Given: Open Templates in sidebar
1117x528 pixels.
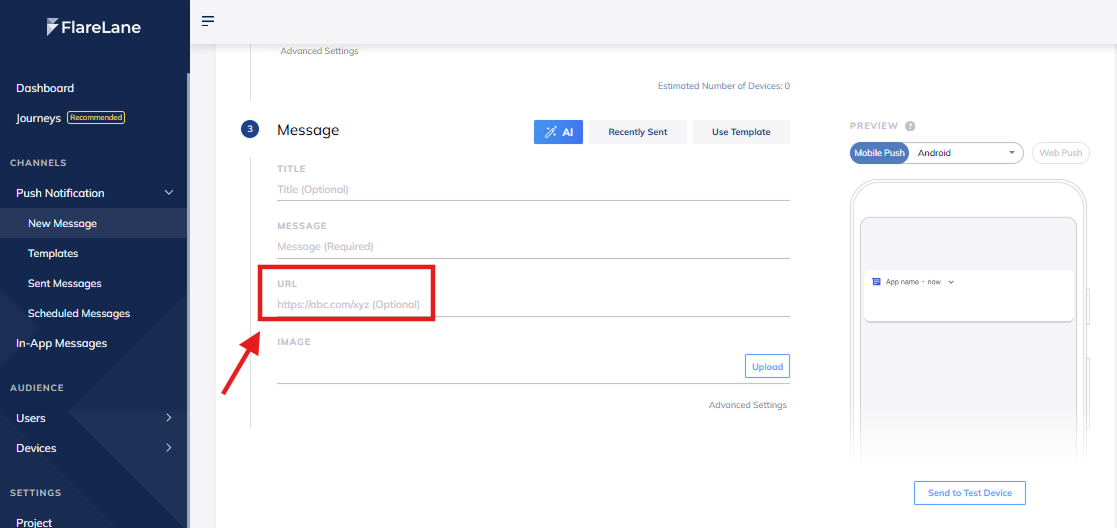Looking at the screenshot, I should (53, 254).
